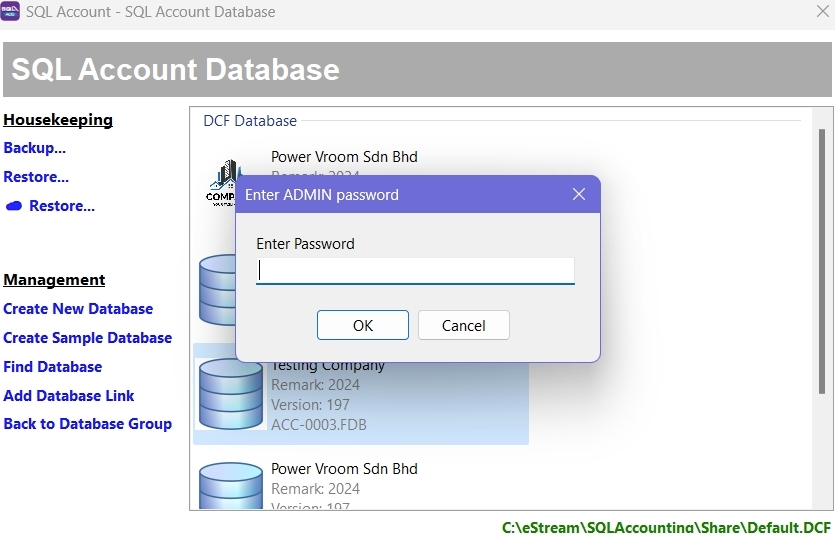Choose Create New Database
This screenshot has height=540, width=835.
pos(78,309)
